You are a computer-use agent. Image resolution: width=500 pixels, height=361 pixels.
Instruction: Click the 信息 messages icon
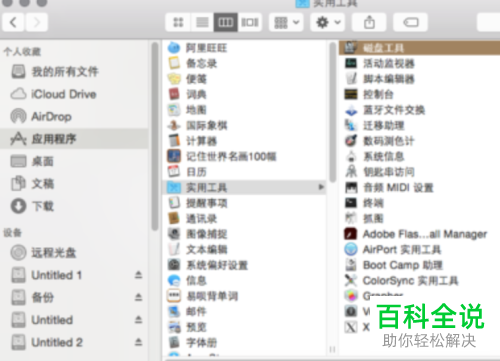(174, 280)
